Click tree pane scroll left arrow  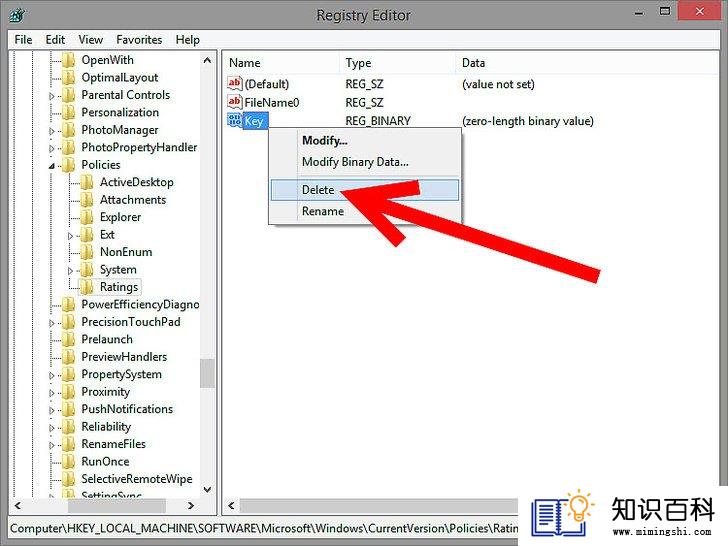tap(18, 506)
